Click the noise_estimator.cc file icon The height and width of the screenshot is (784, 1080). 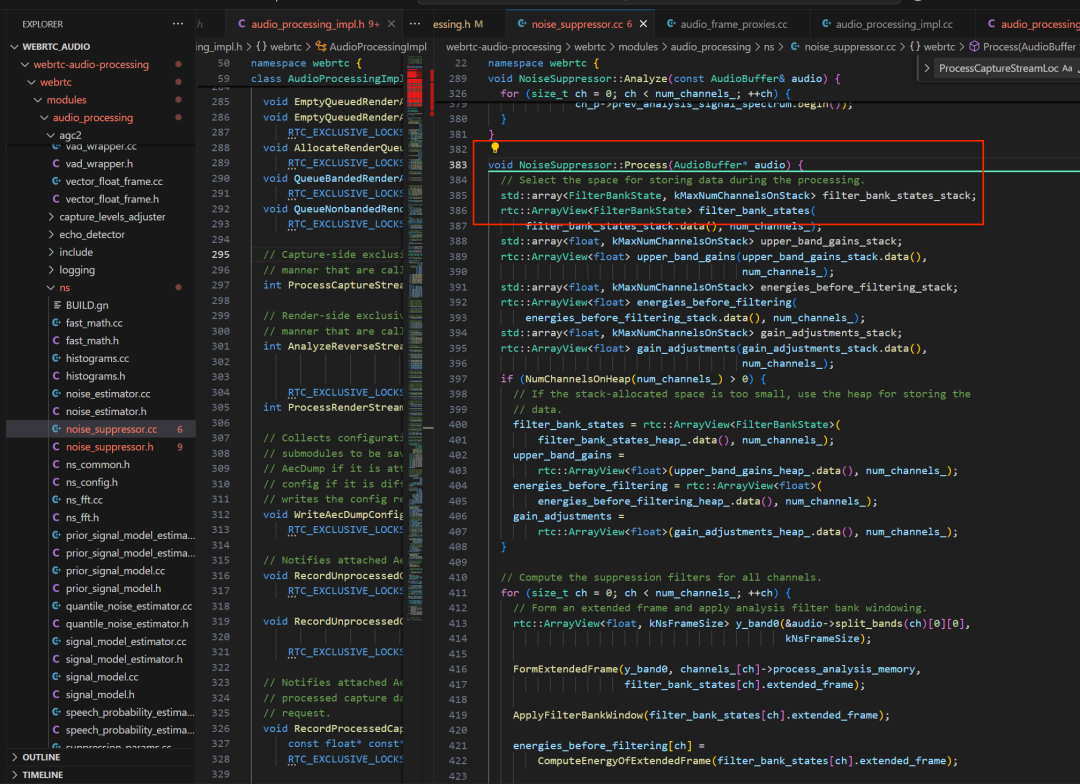pos(56,394)
